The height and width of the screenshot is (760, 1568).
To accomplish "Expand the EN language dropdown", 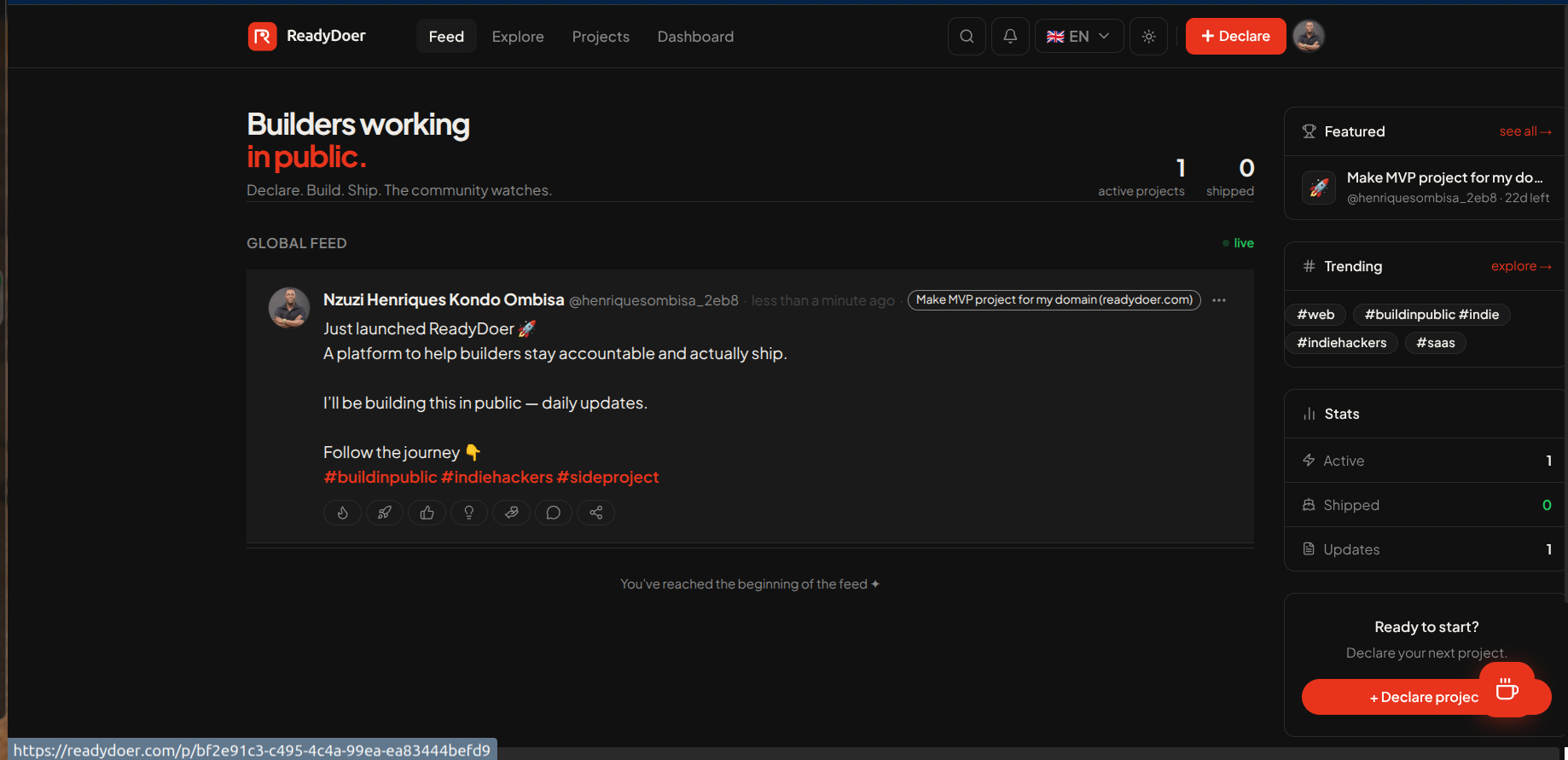I will tap(1078, 37).
